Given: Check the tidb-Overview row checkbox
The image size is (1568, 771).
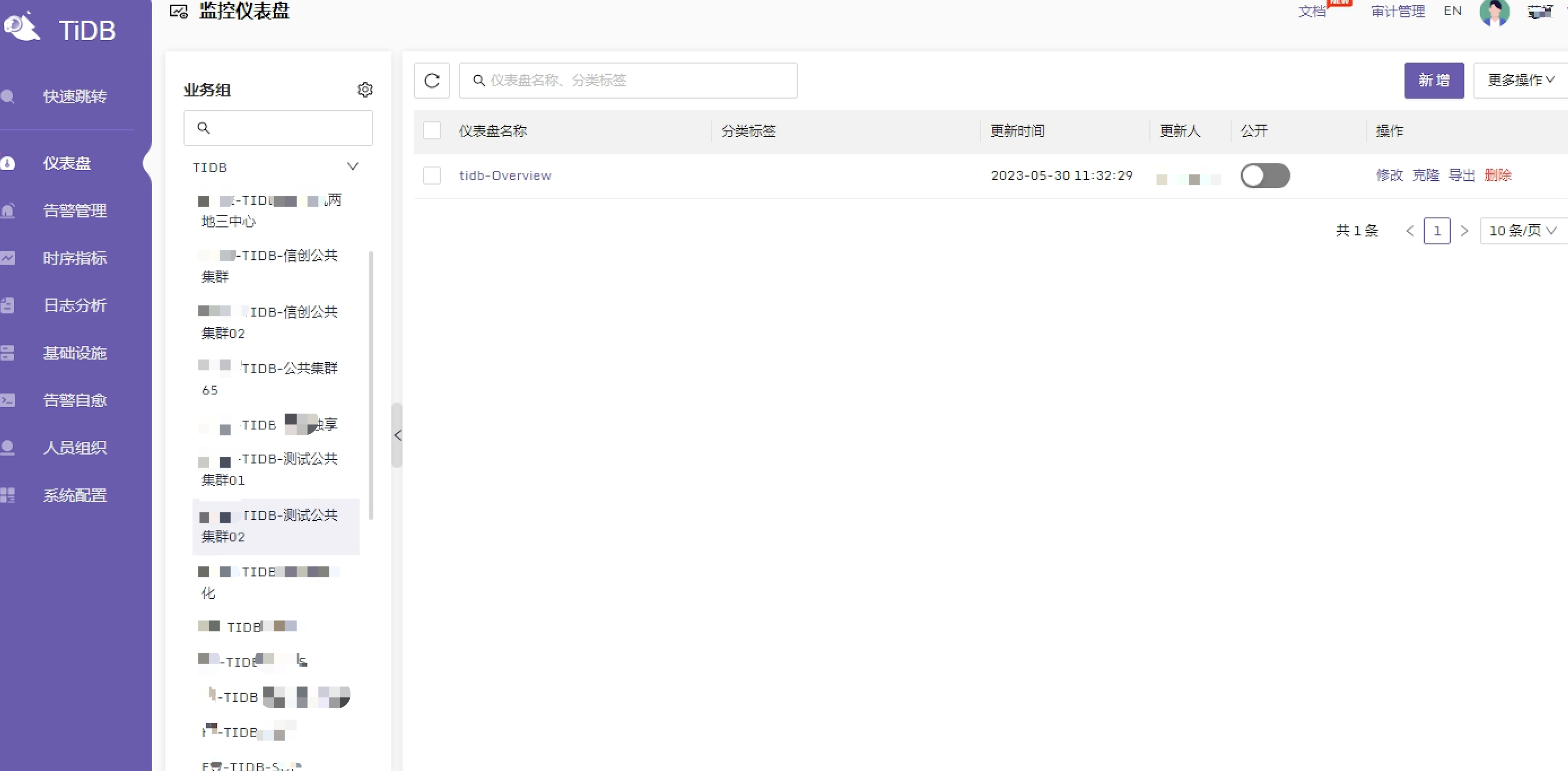Looking at the screenshot, I should [x=432, y=175].
